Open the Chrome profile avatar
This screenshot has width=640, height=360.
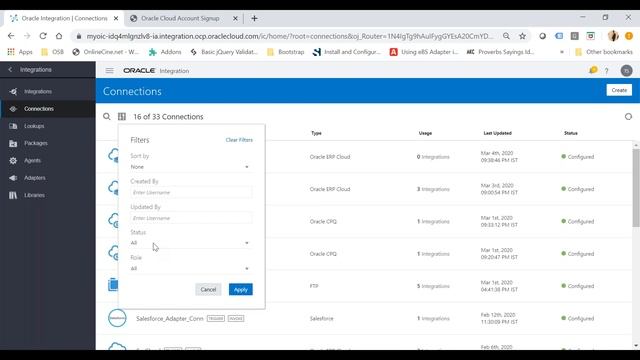(x=613, y=36)
